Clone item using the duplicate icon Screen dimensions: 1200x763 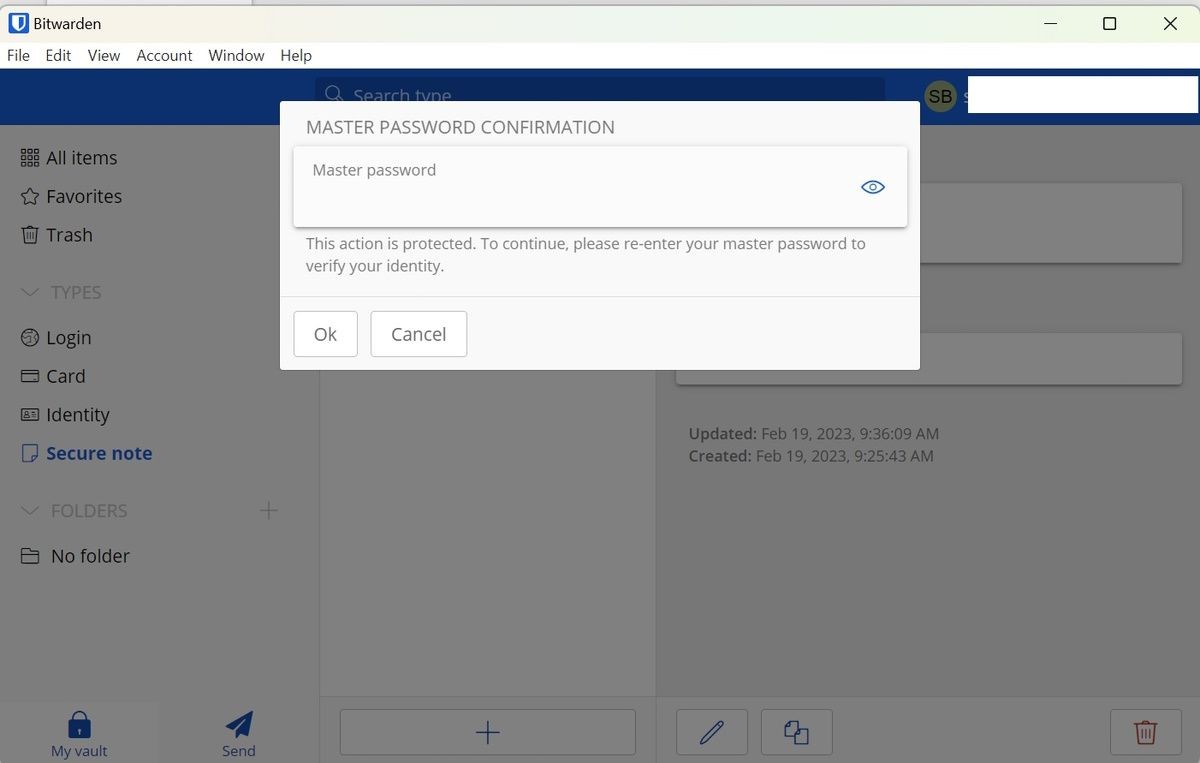point(796,732)
